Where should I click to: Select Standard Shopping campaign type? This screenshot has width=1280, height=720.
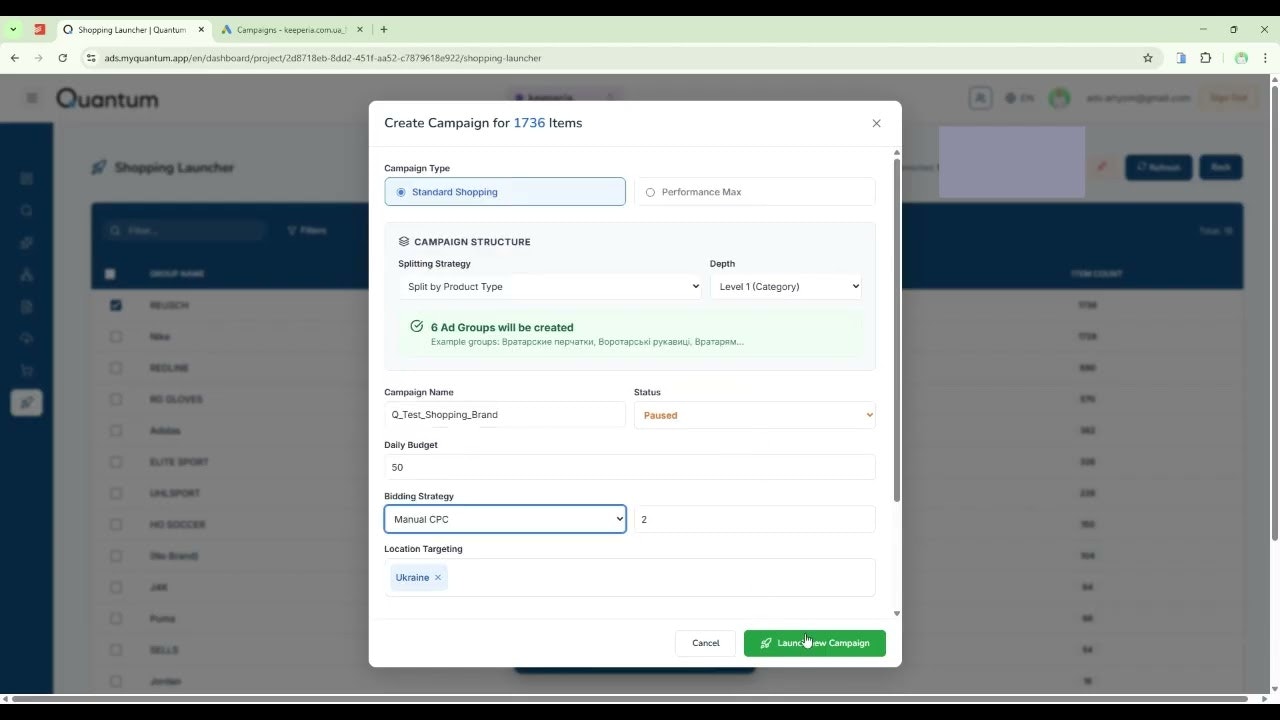point(505,192)
